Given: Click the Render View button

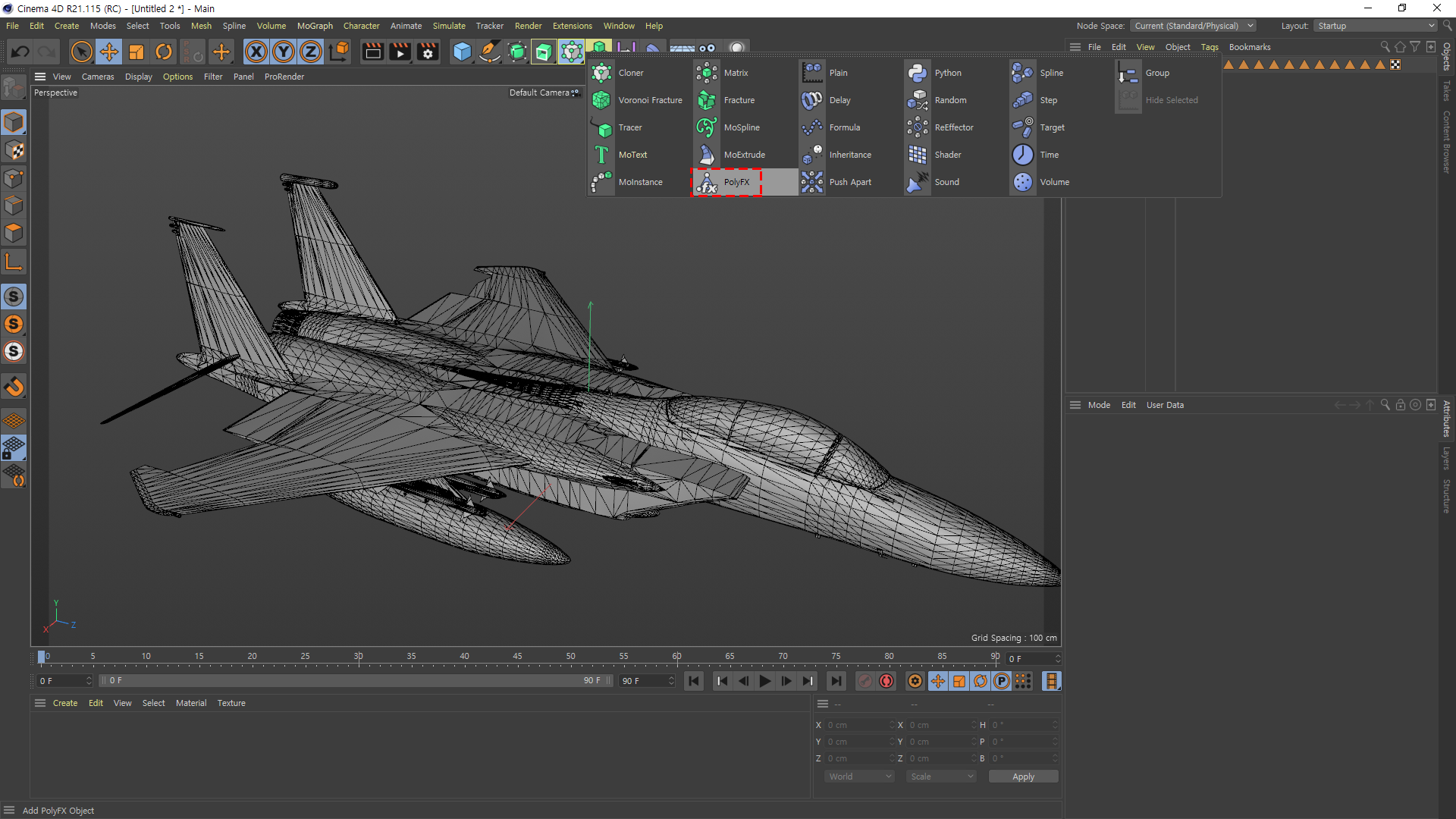Looking at the screenshot, I should [x=372, y=52].
